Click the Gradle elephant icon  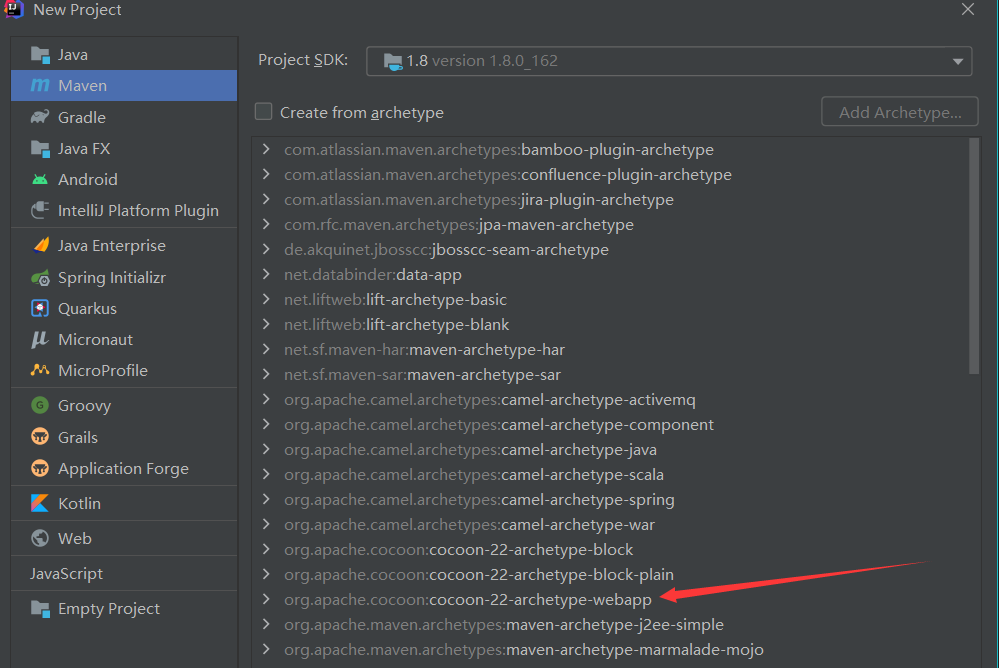coord(40,117)
